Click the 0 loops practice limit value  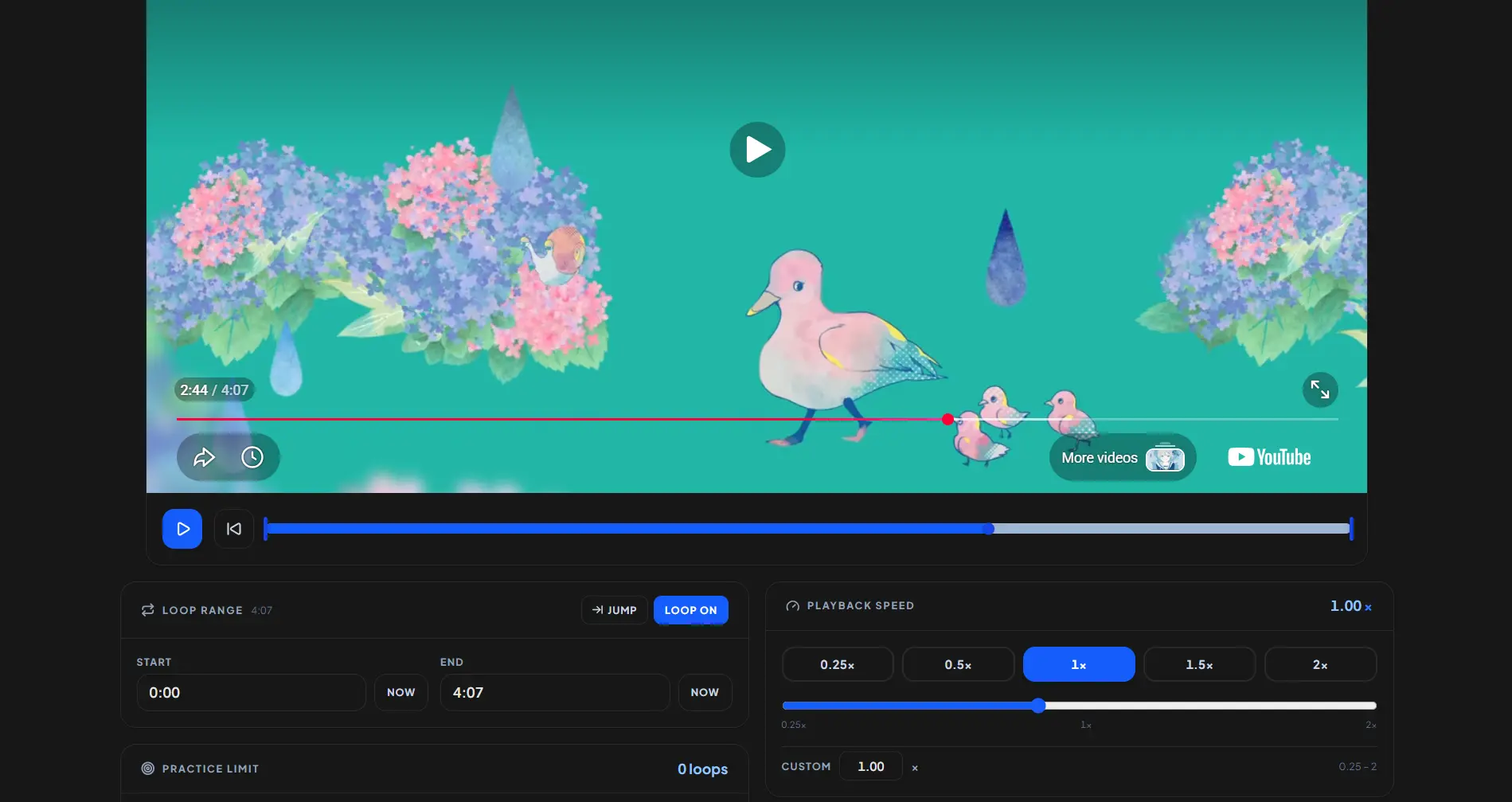tap(702, 769)
